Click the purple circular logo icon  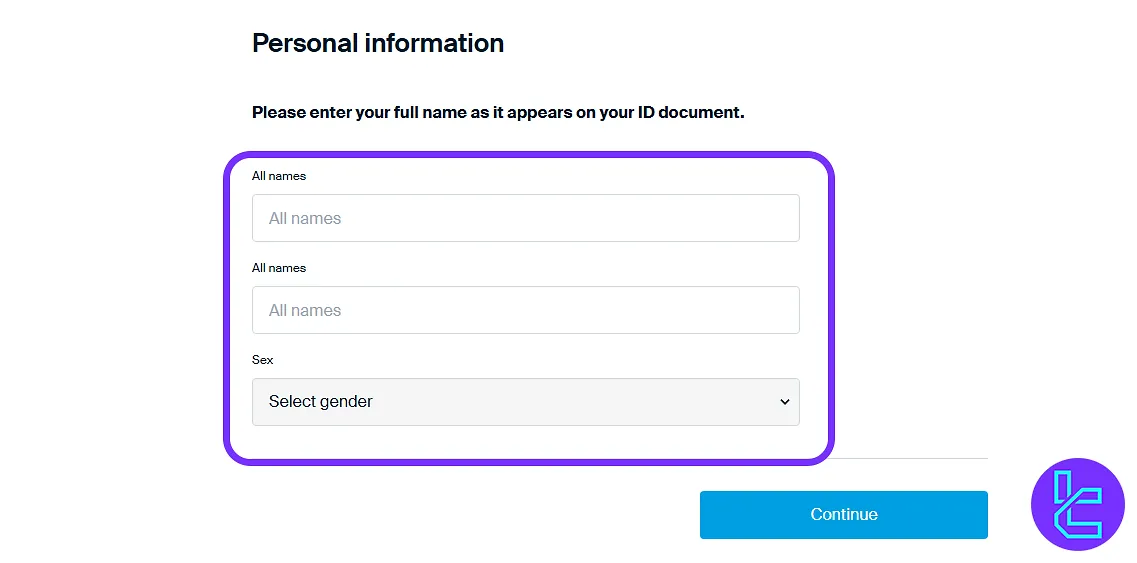1077,504
